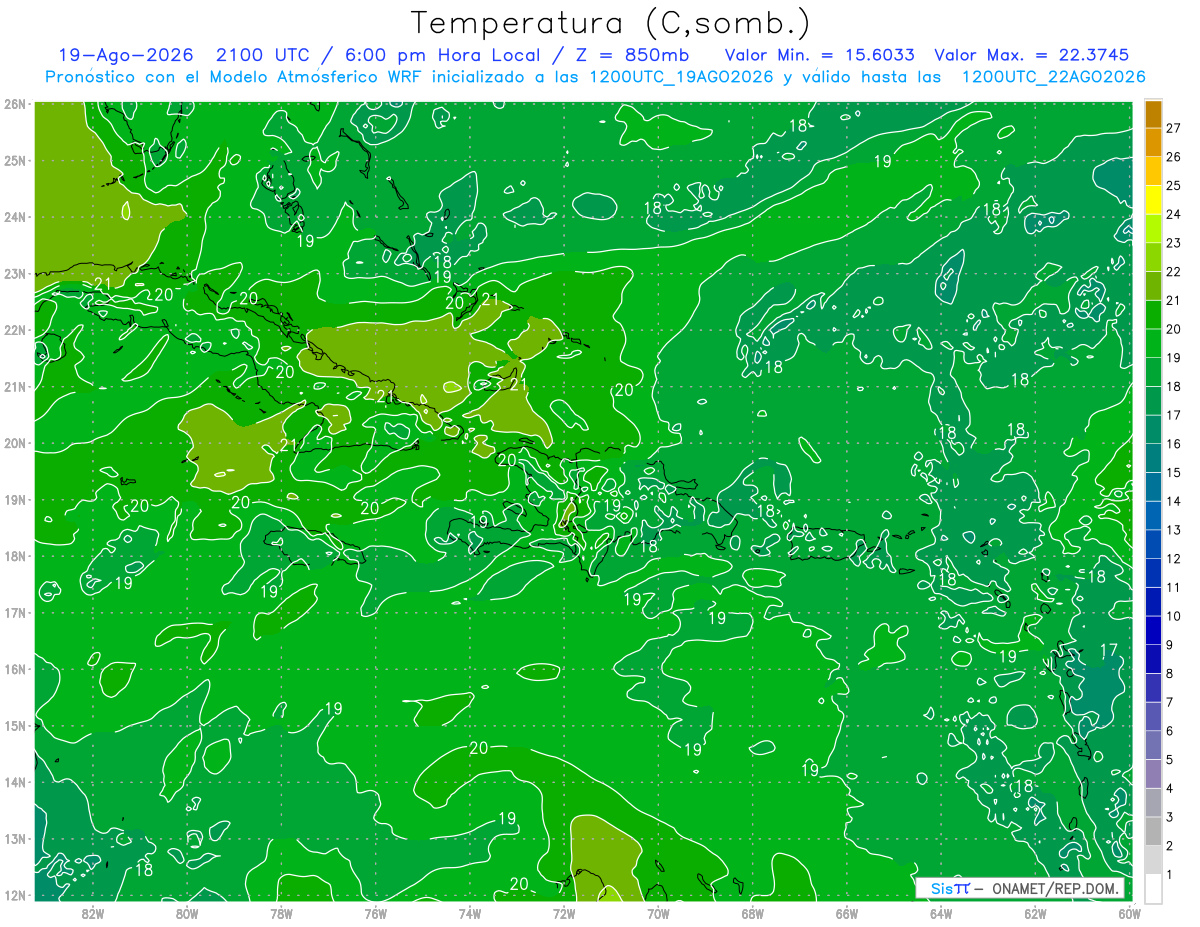
Task: Click color scale label 3
Action: click(x=1170, y=817)
